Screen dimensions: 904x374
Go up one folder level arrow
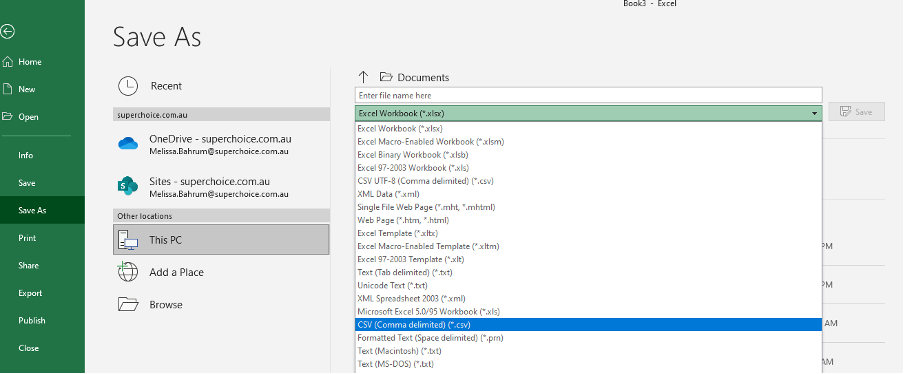(x=363, y=77)
